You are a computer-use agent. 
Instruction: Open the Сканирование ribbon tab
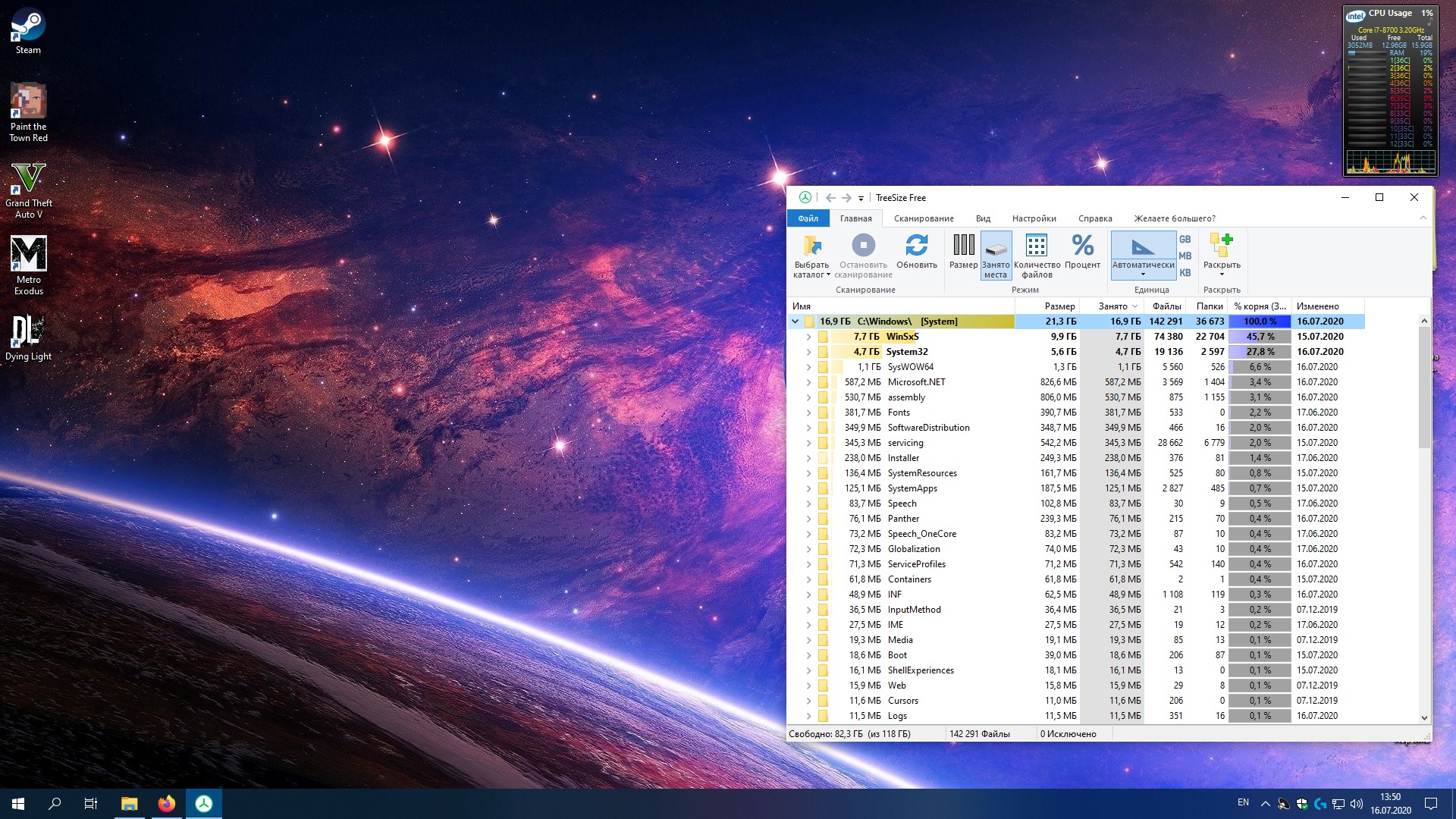(x=923, y=218)
